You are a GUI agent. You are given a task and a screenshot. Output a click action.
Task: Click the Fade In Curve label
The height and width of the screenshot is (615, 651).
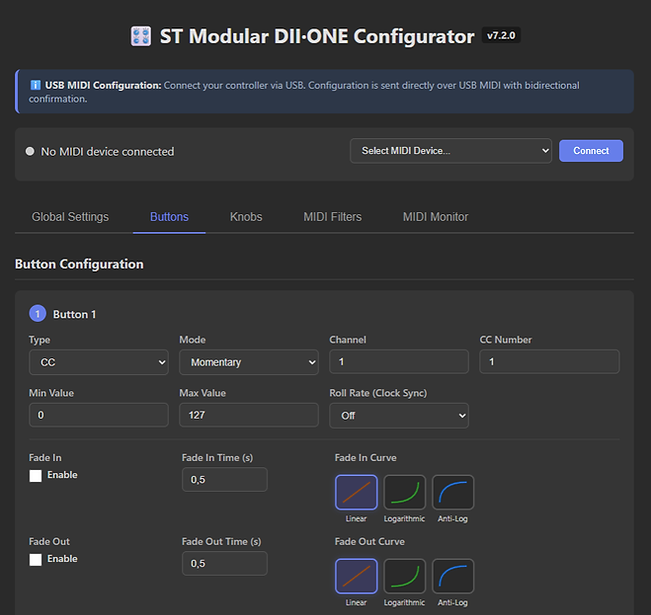click(x=365, y=458)
